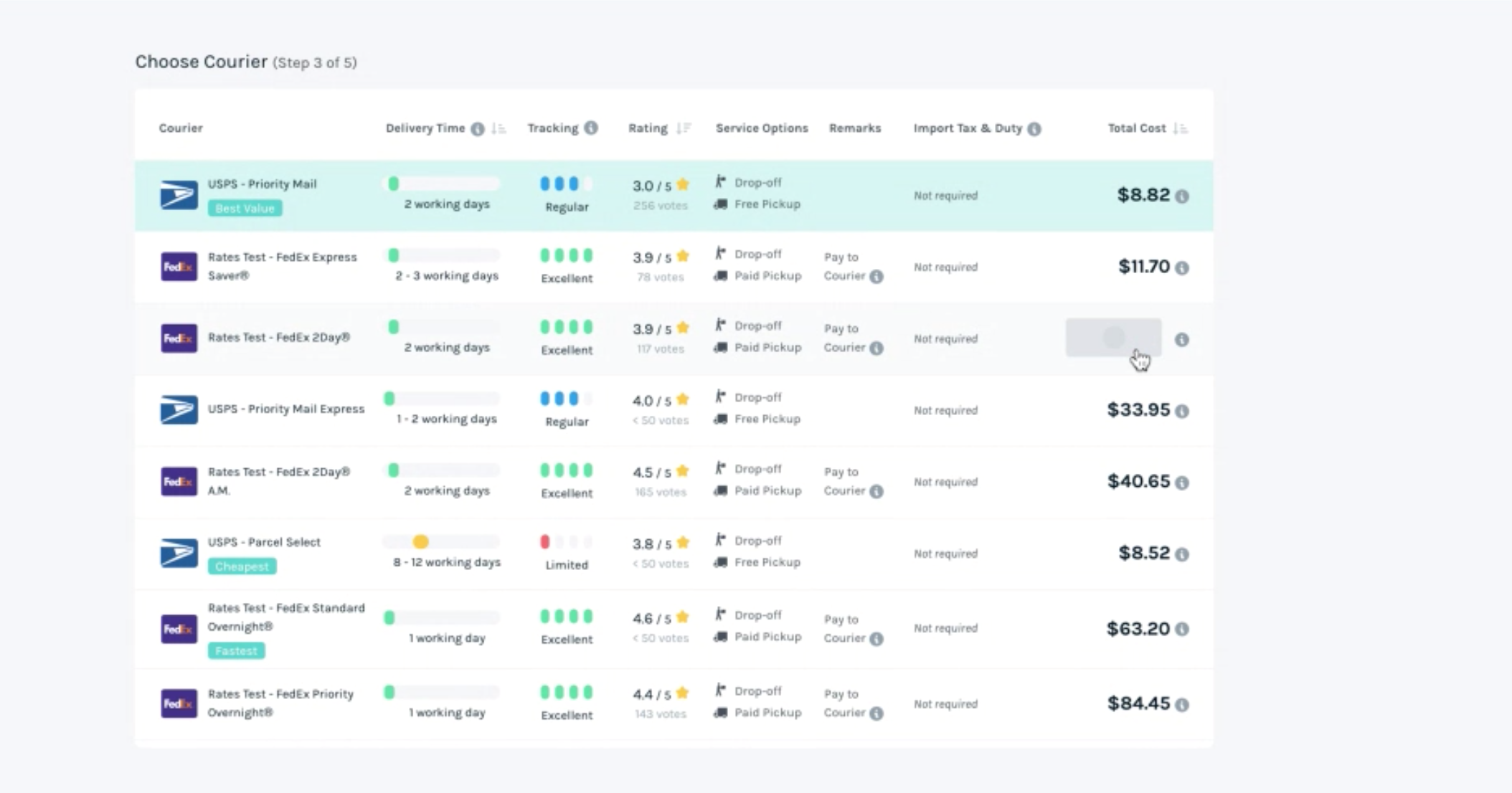Viewport: 1512px width, 793px height.
Task: Click the Service Options column header
Action: point(762,128)
